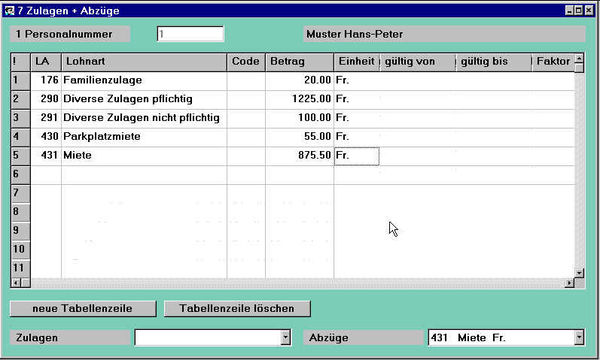Click the amount 20.00 cell

(x=300, y=80)
